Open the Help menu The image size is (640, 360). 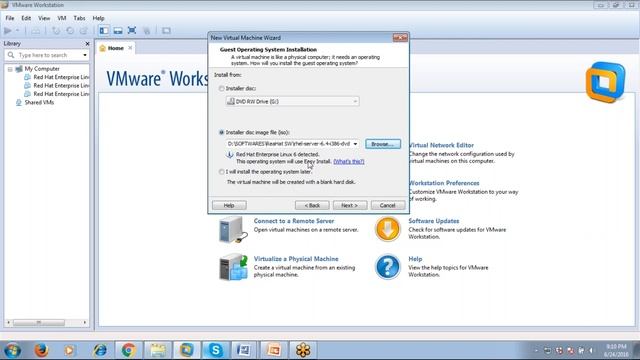pos(98,18)
